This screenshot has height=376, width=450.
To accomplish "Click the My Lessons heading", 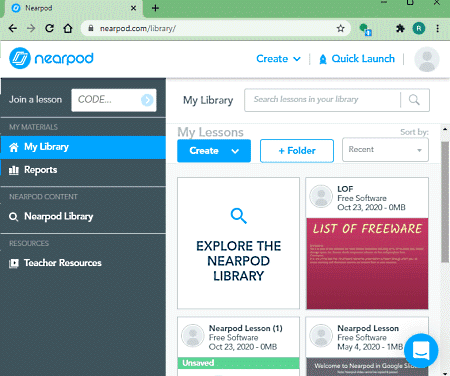I will pos(210,132).
